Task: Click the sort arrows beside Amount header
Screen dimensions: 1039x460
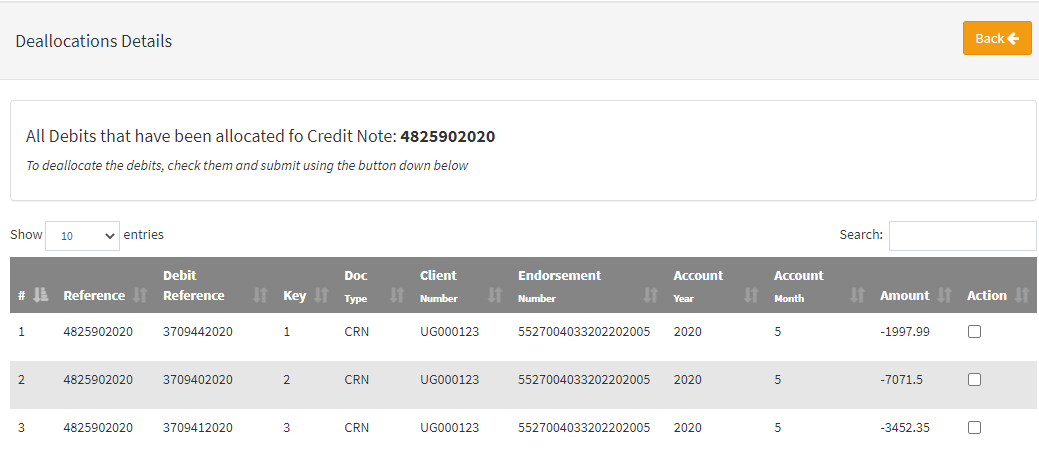Action: 944,295
